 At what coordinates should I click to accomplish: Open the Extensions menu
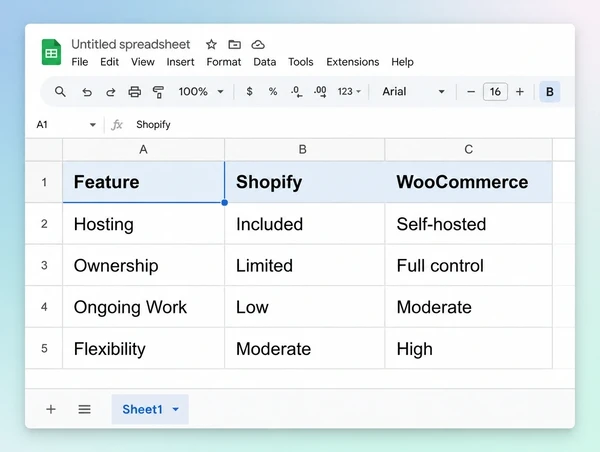coord(353,62)
